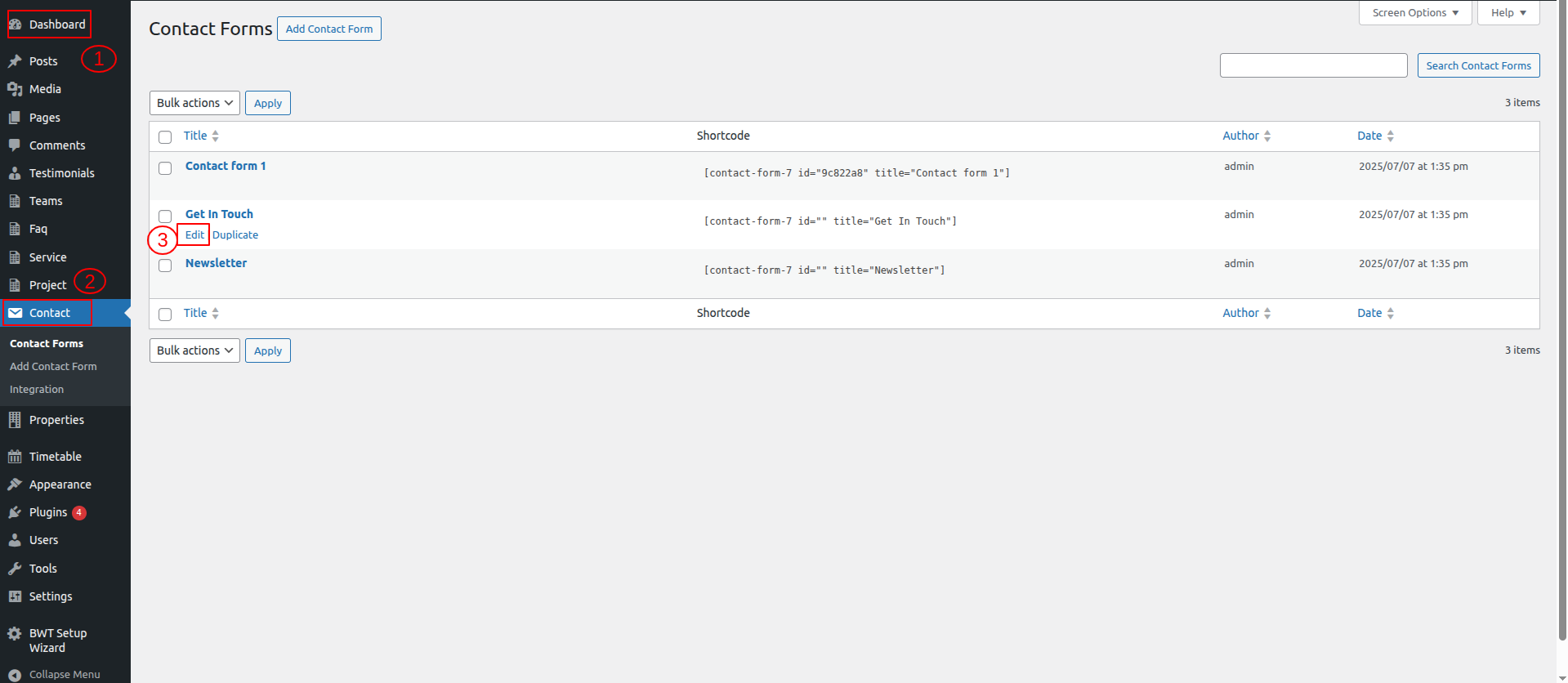1568x683 pixels.
Task: Click the Media icon in sidebar
Action: (x=15, y=89)
